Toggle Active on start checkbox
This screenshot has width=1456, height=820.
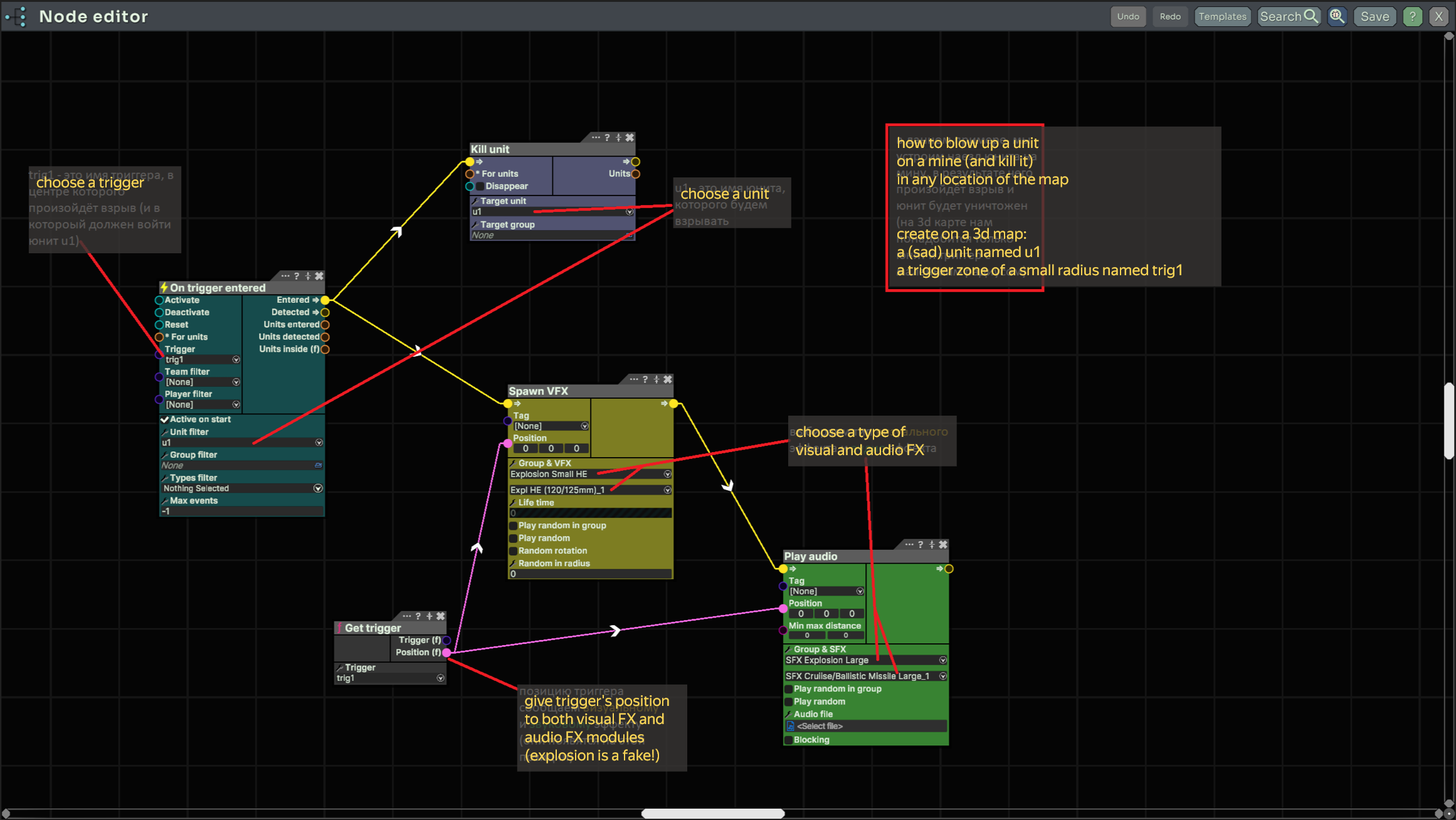(x=165, y=419)
